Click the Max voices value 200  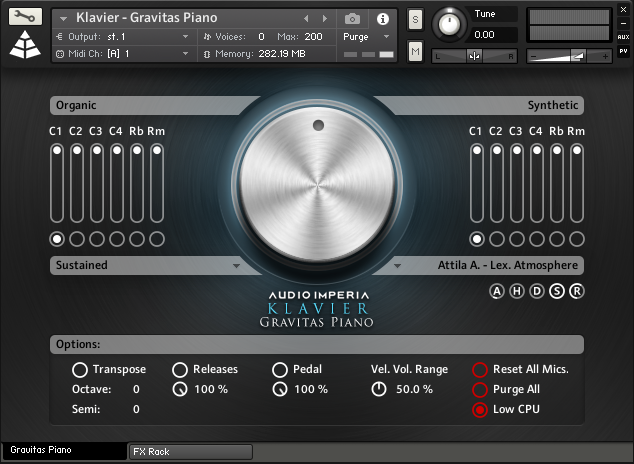(x=313, y=37)
